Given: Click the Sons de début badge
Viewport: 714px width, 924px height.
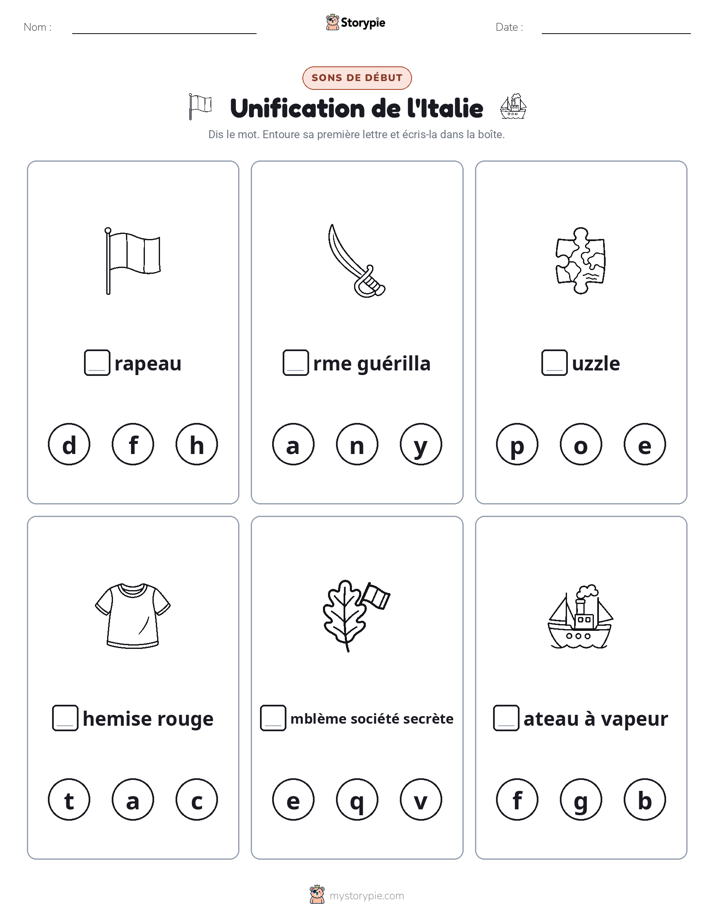Looking at the screenshot, I should [356, 77].
